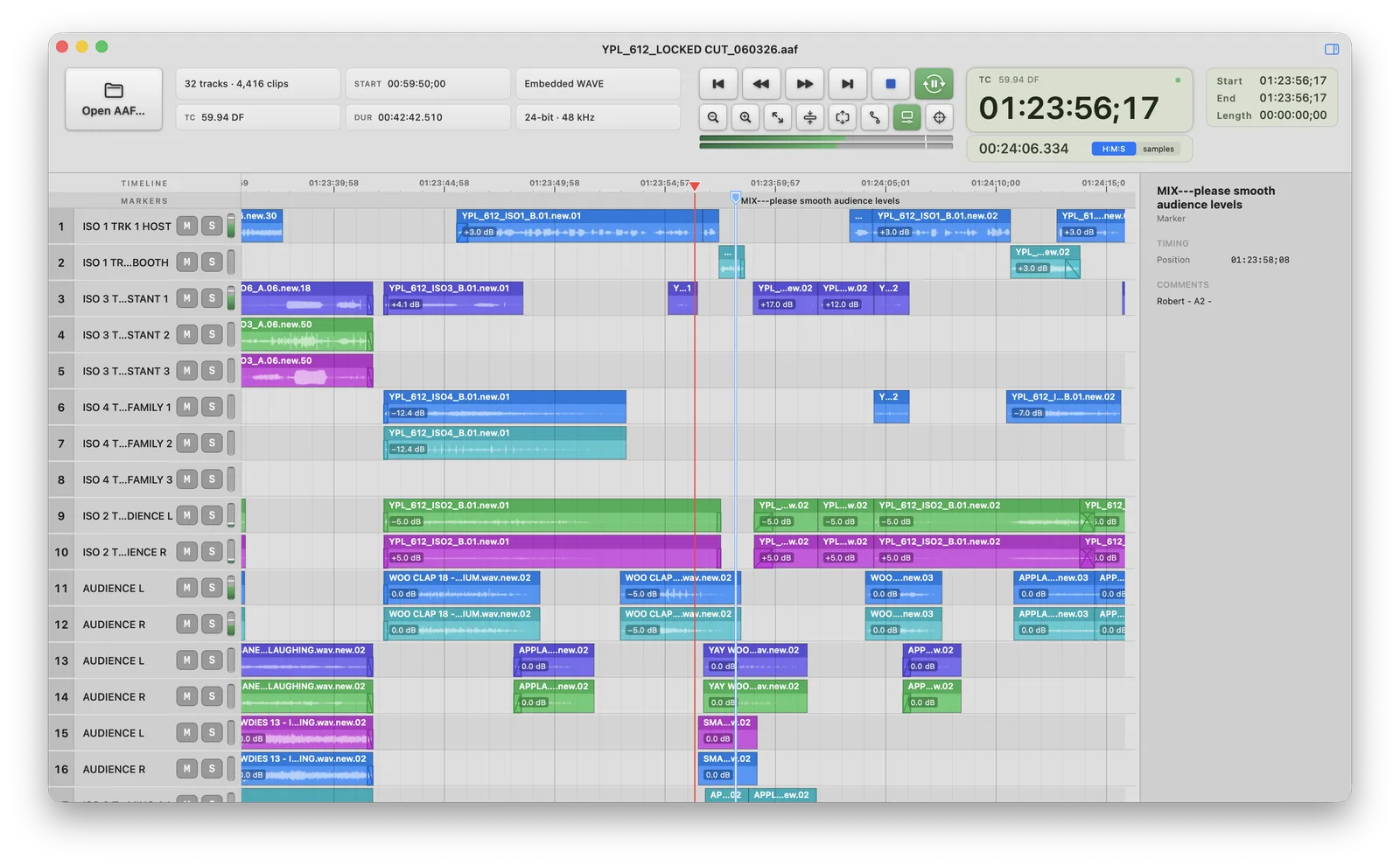Select WOO CLAP 18 clip on track 11
The height and width of the screenshot is (866, 1400).
pyautogui.click(x=462, y=588)
